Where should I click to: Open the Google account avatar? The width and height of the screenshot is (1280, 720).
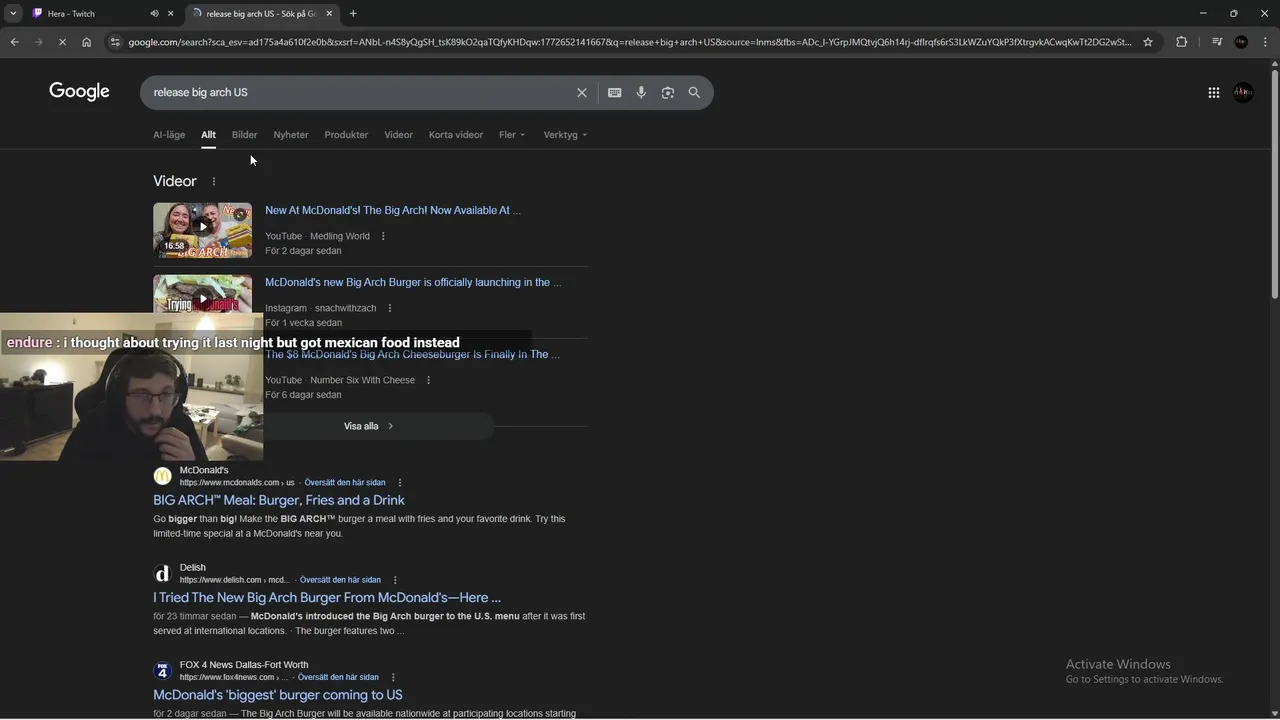[x=1243, y=92]
